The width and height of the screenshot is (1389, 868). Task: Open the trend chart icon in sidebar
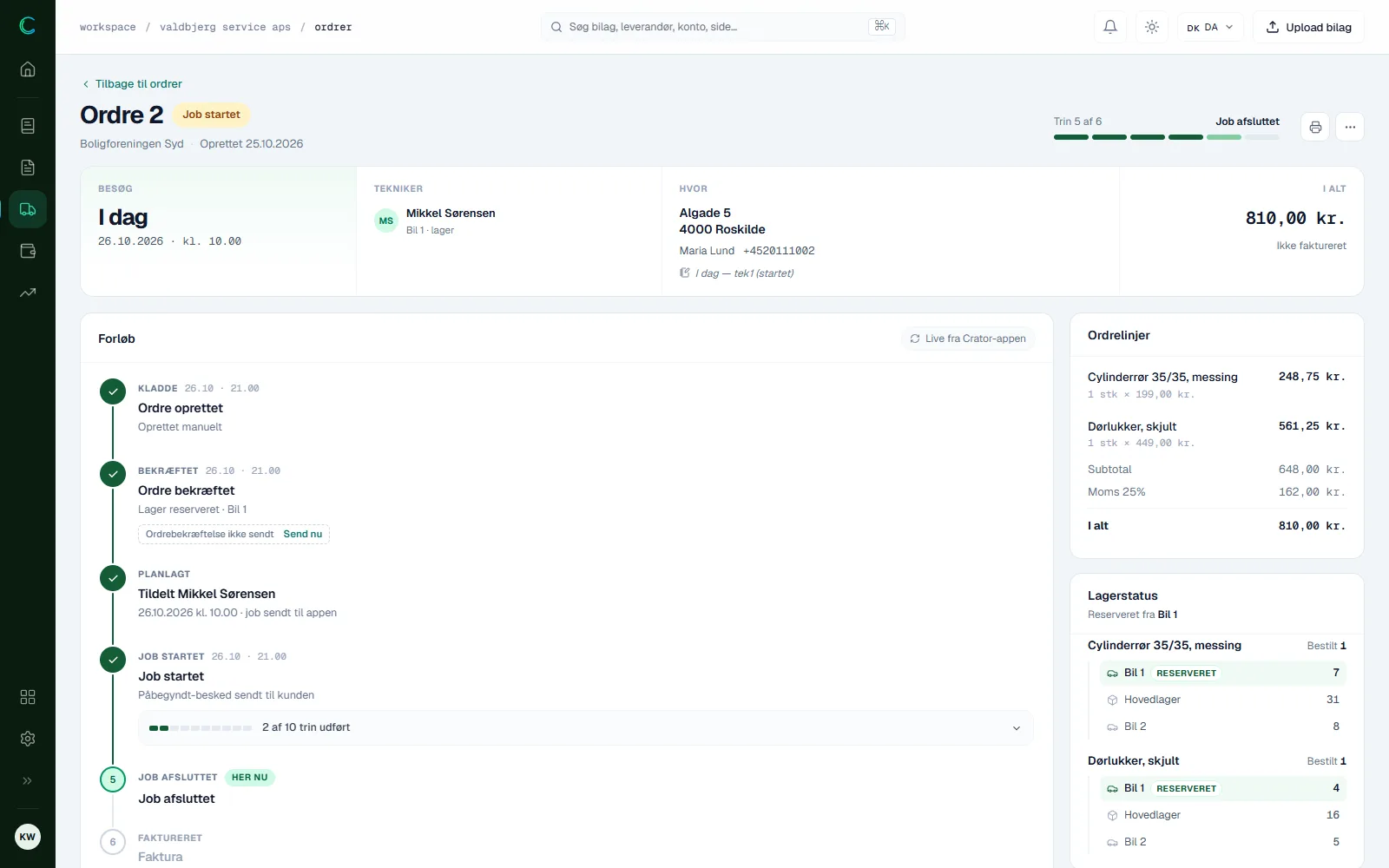point(28,293)
